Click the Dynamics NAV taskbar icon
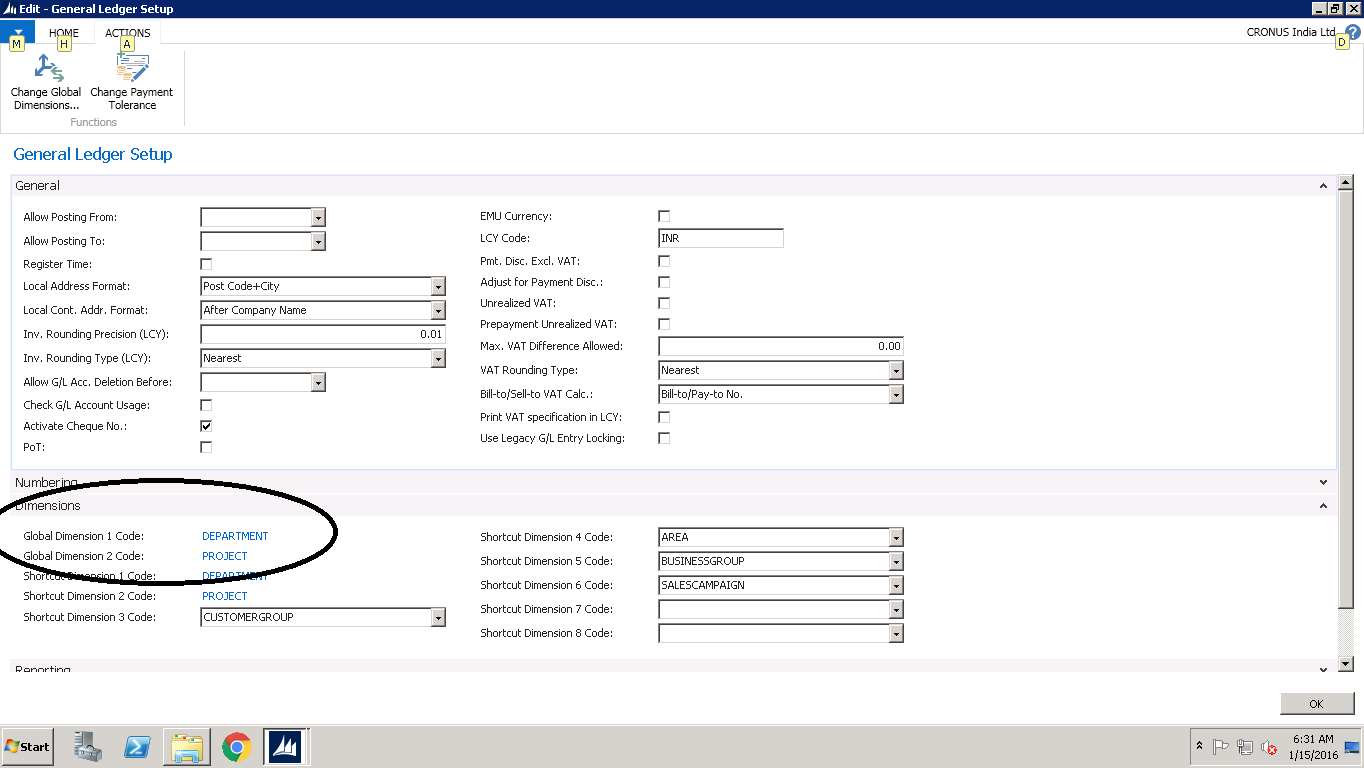1364x768 pixels. pos(284,746)
